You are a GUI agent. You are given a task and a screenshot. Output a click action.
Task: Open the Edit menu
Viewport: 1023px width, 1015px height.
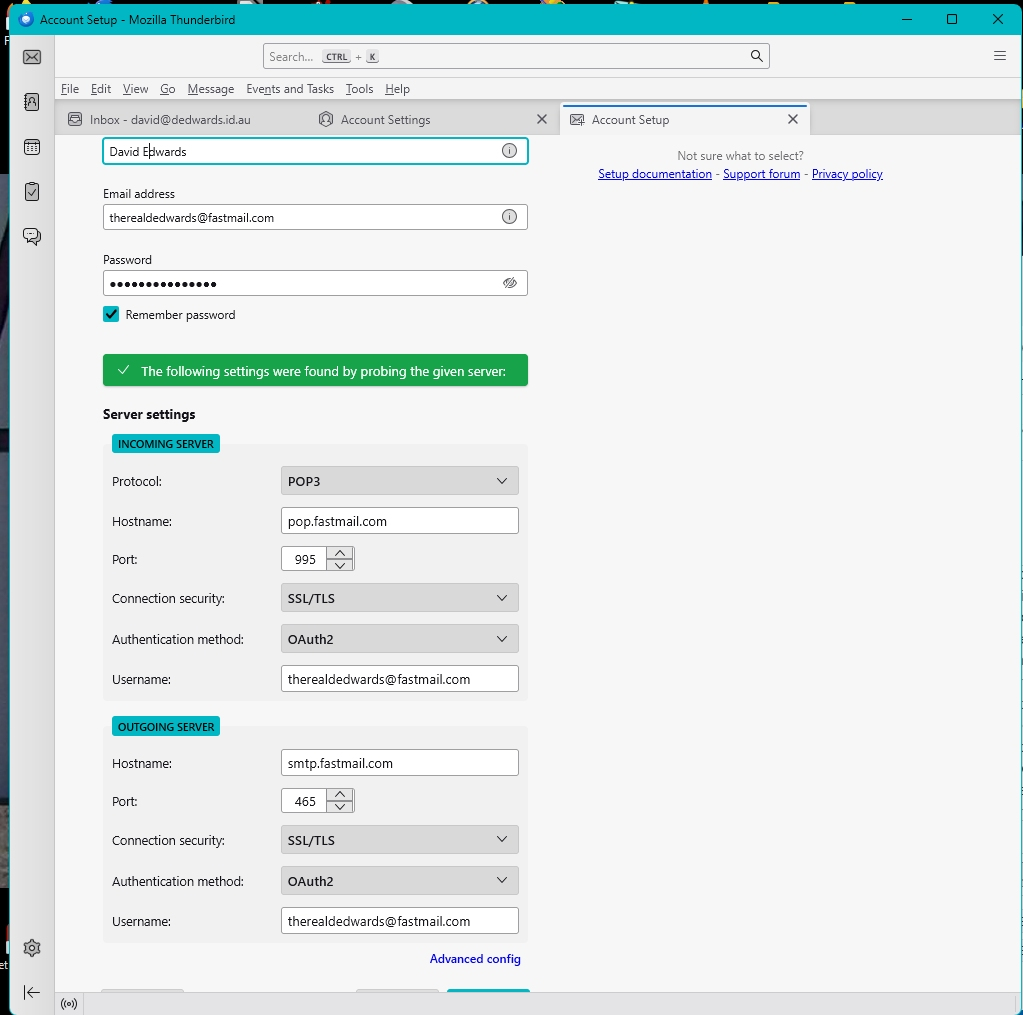[100, 89]
